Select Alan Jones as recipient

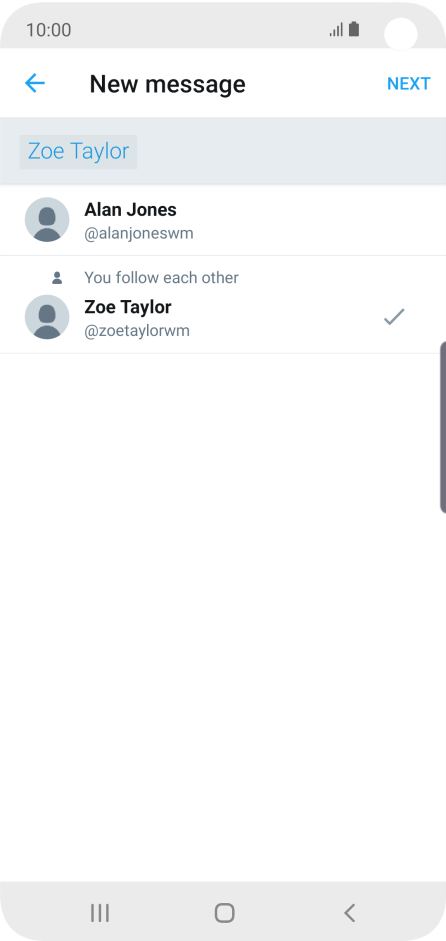coord(223,220)
